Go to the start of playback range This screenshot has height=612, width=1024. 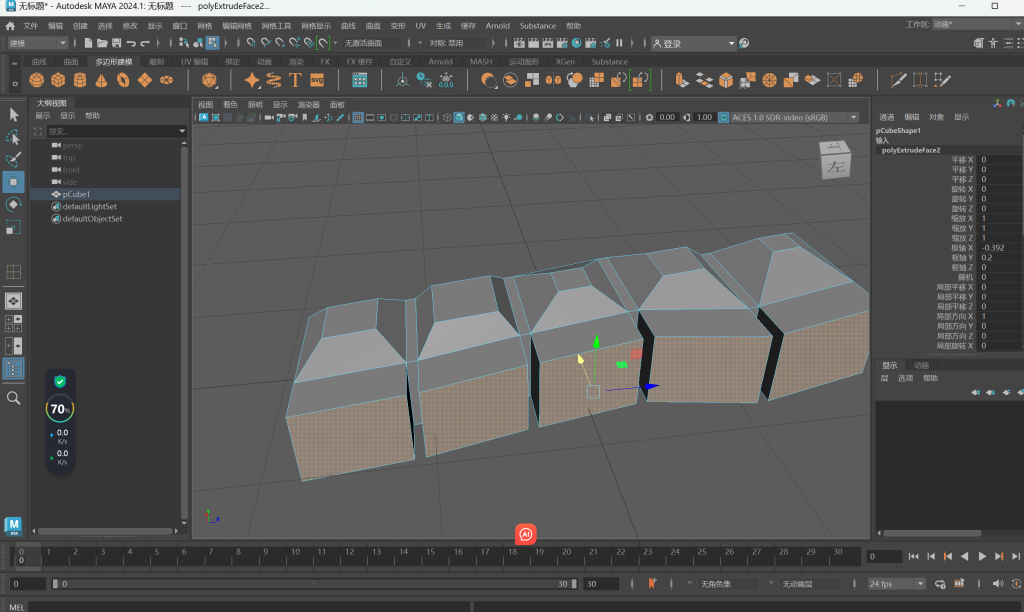click(x=914, y=556)
